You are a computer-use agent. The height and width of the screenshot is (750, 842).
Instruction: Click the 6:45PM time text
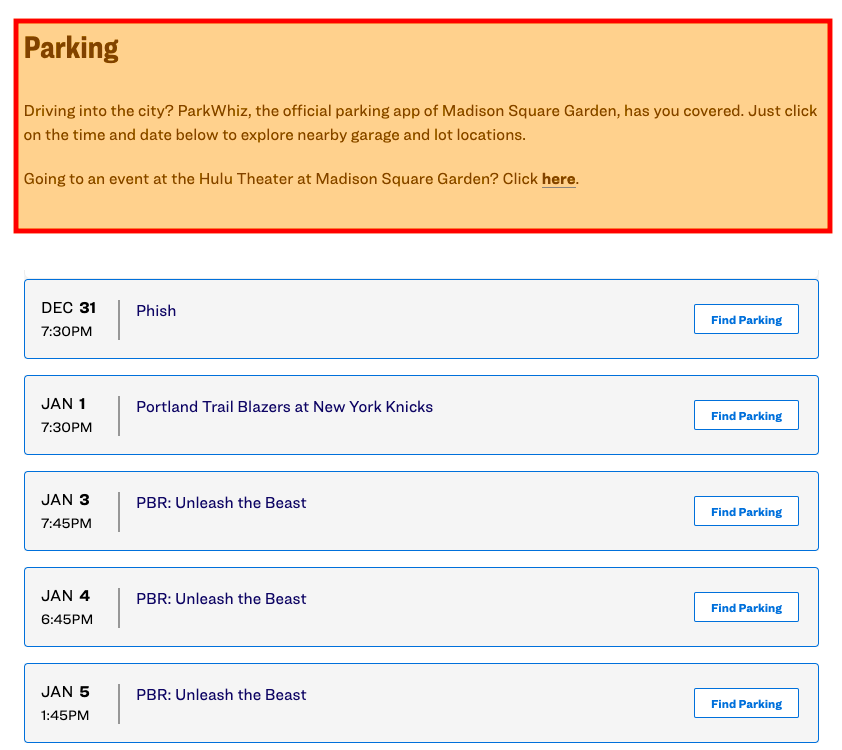click(67, 620)
